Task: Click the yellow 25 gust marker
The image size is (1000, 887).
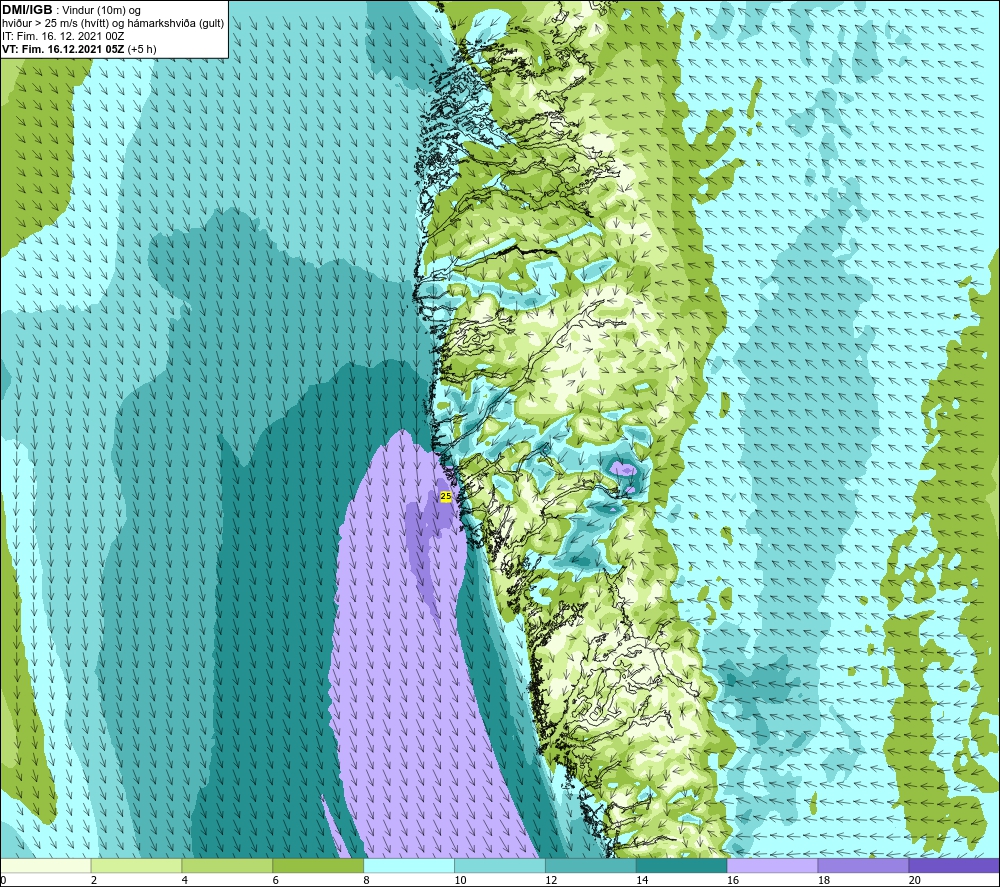Action: 446,496
